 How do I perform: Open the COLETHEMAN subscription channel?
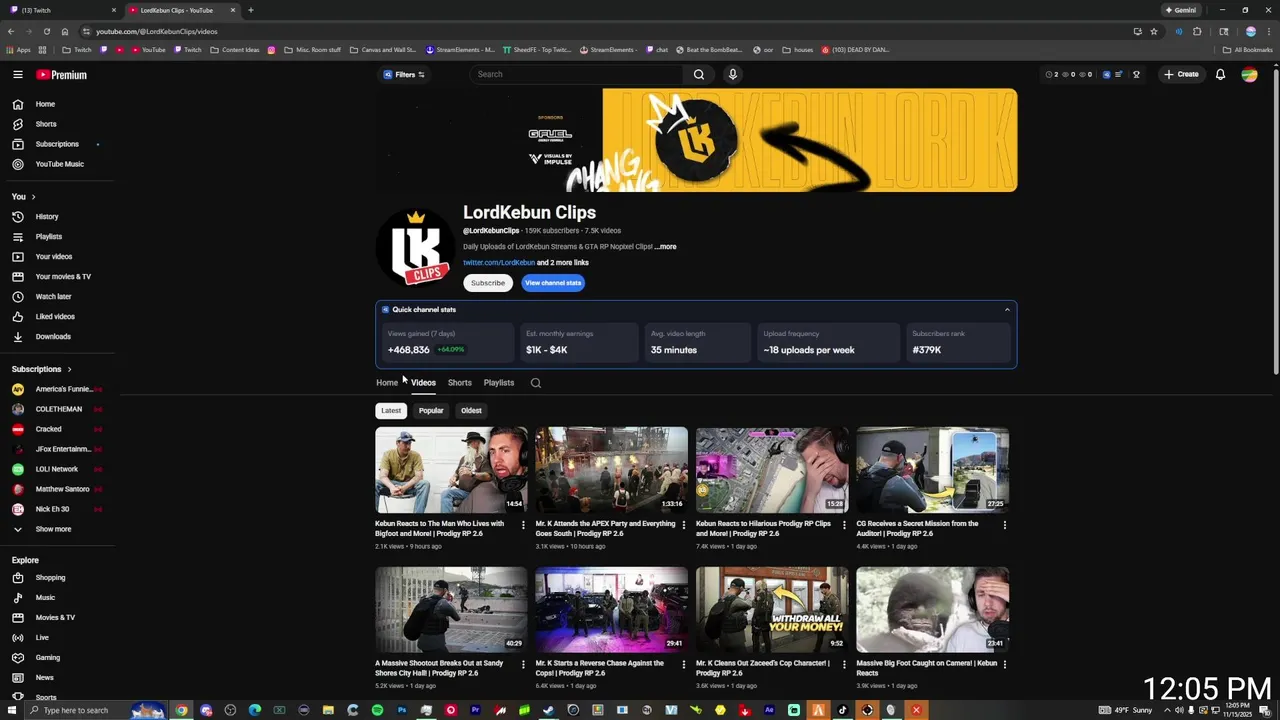(58, 409)
